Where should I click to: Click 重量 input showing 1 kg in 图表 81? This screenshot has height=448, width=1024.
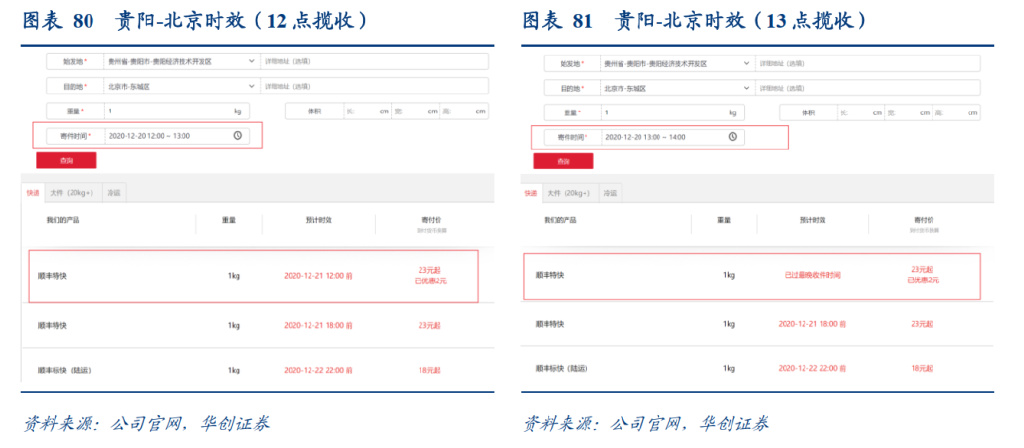click(673, 112)
